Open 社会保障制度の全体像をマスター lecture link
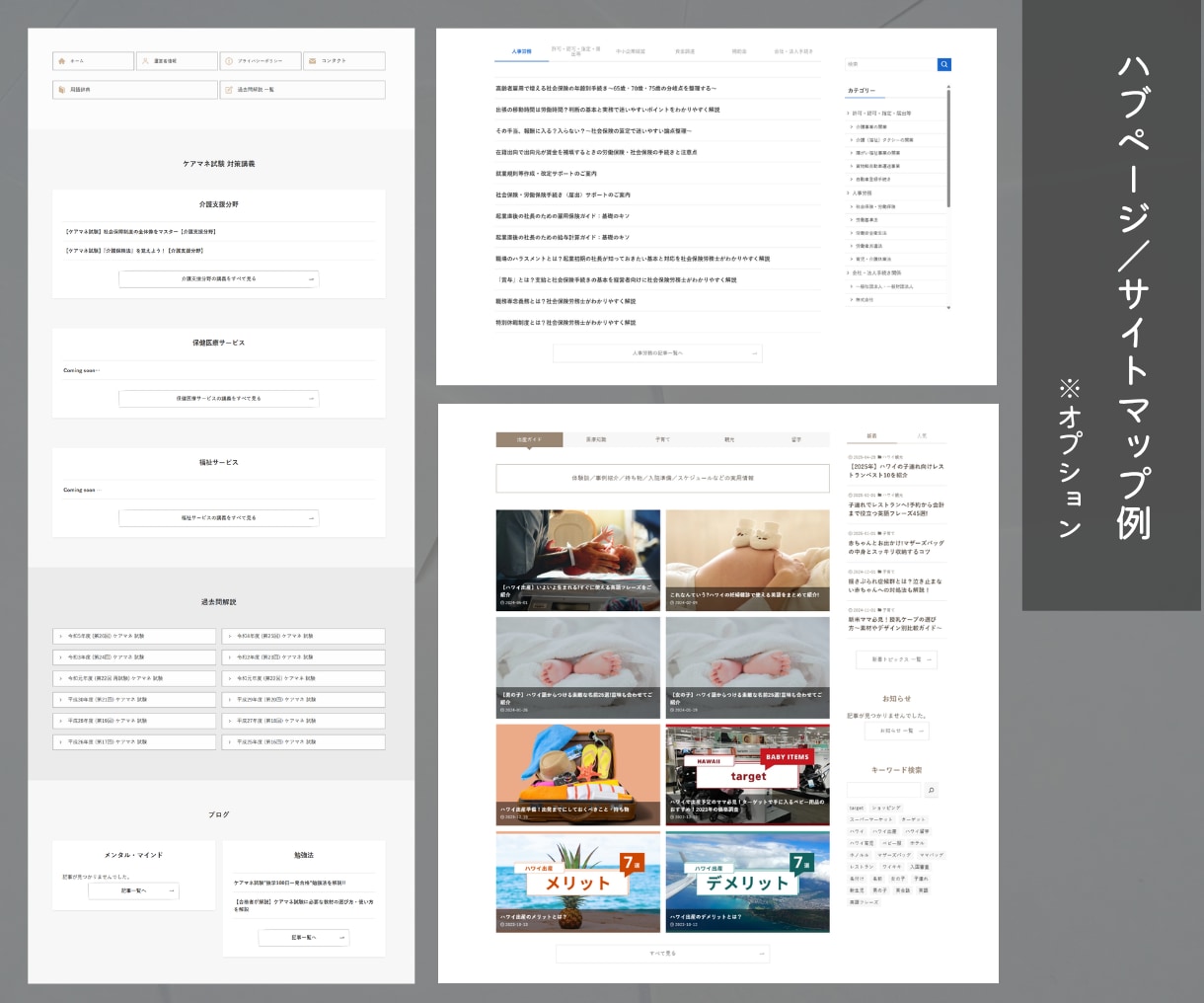Viewport: 1204px width, 1003px height. click(140, 232)
